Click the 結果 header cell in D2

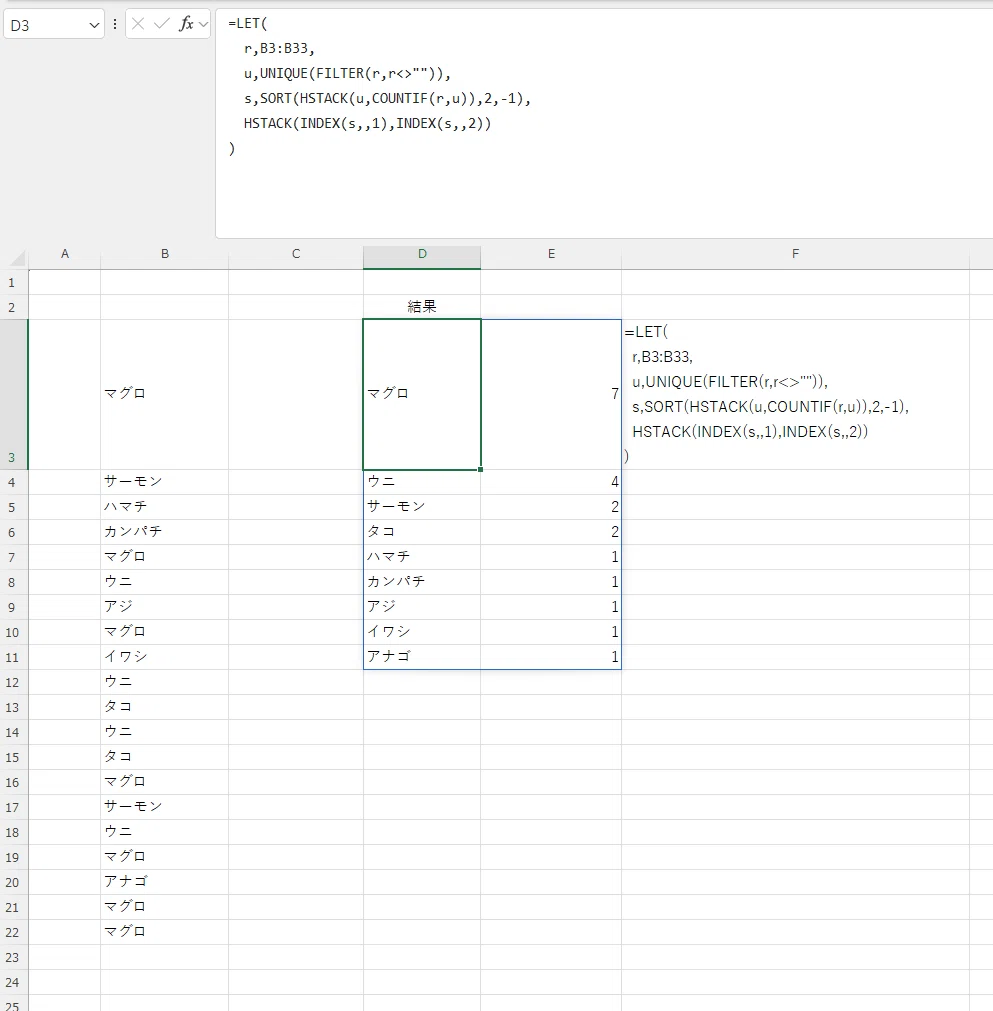point(422,307)
